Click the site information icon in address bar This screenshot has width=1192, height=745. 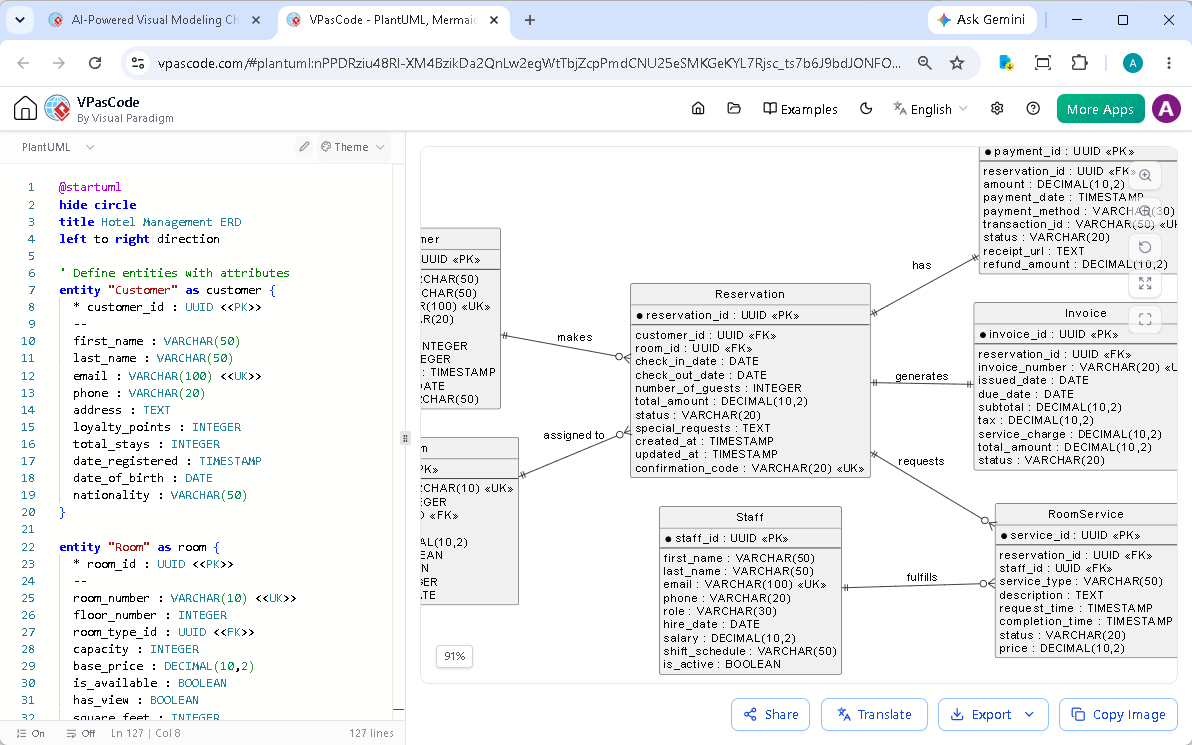coord(138,63)
